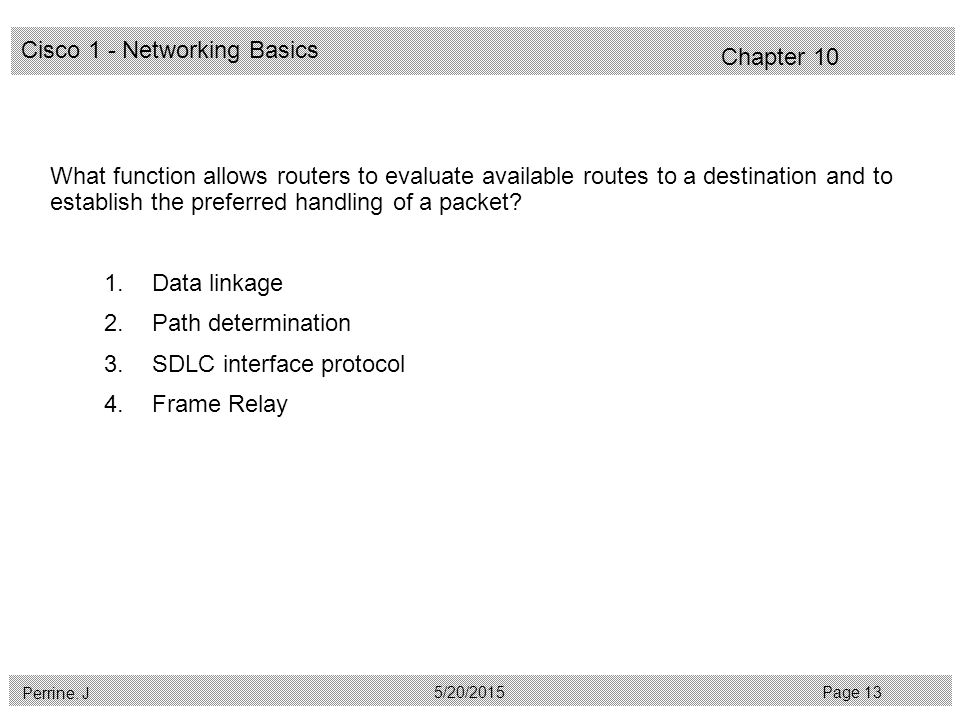Screen dimensions: 961x721
Task: Click the Perrine J footer name
Action: (x=56, y=693)
